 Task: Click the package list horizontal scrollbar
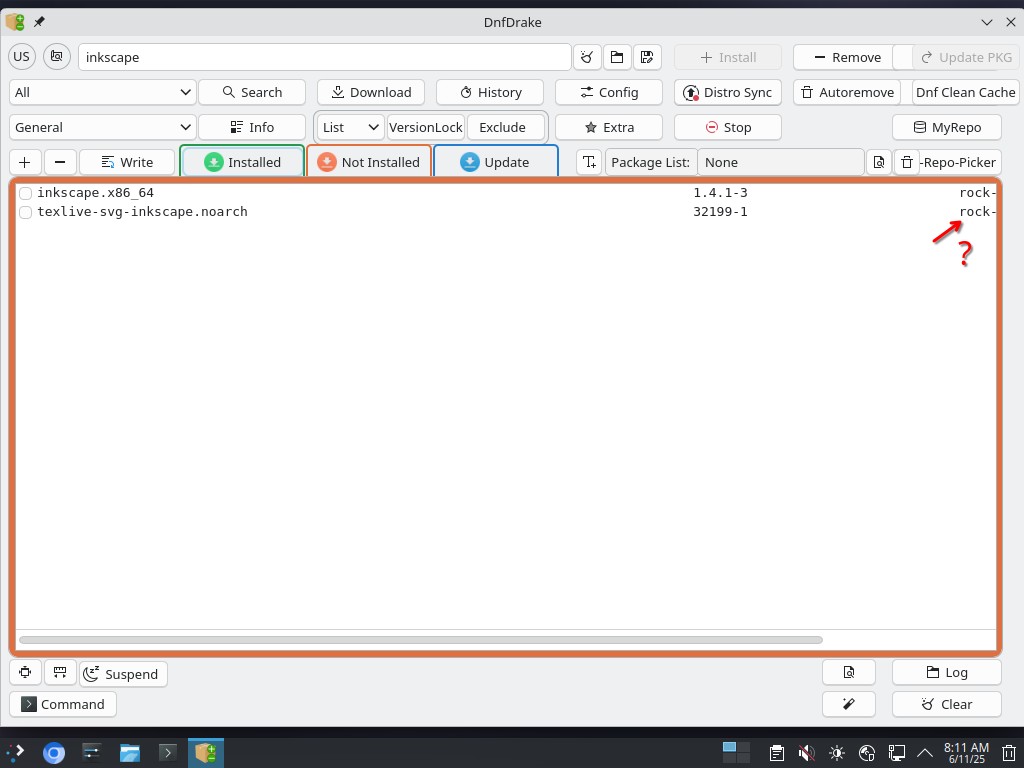coord(421,640)
